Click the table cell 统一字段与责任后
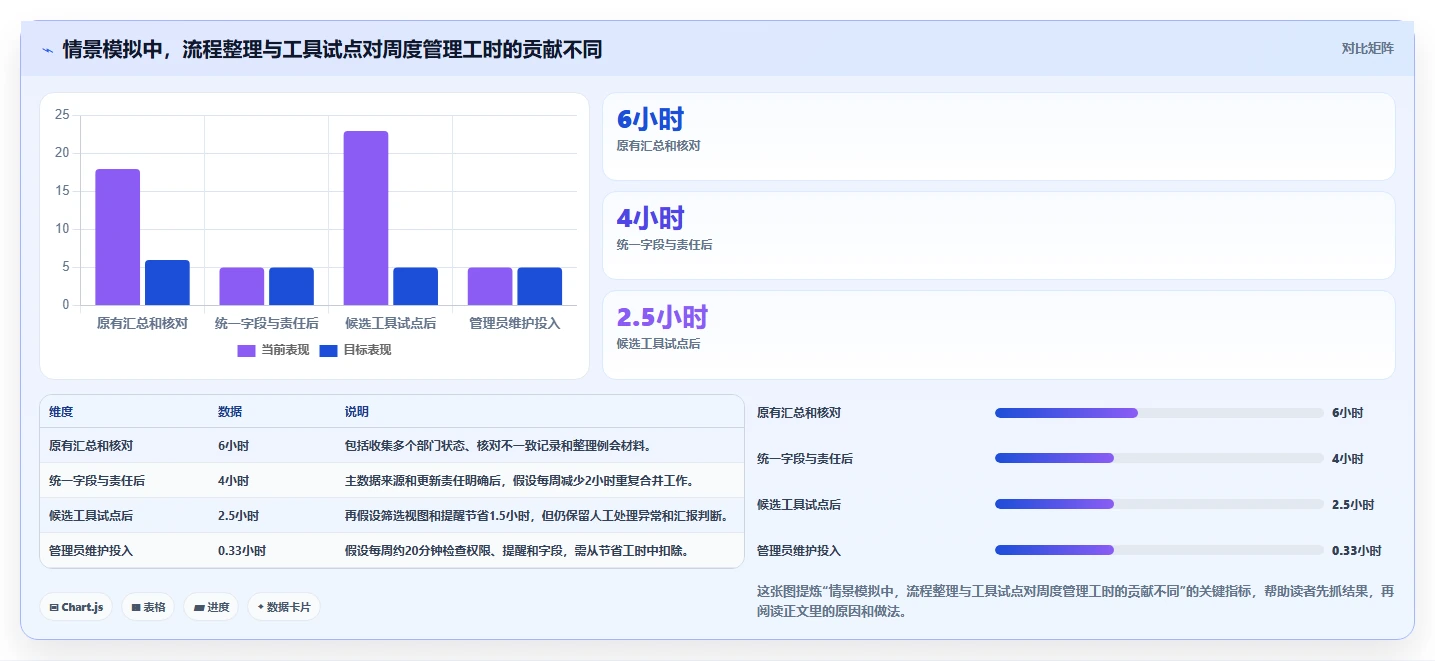The height and width of the screenshot is (661, 1435). pyautogui.click(x=97, y=481)
